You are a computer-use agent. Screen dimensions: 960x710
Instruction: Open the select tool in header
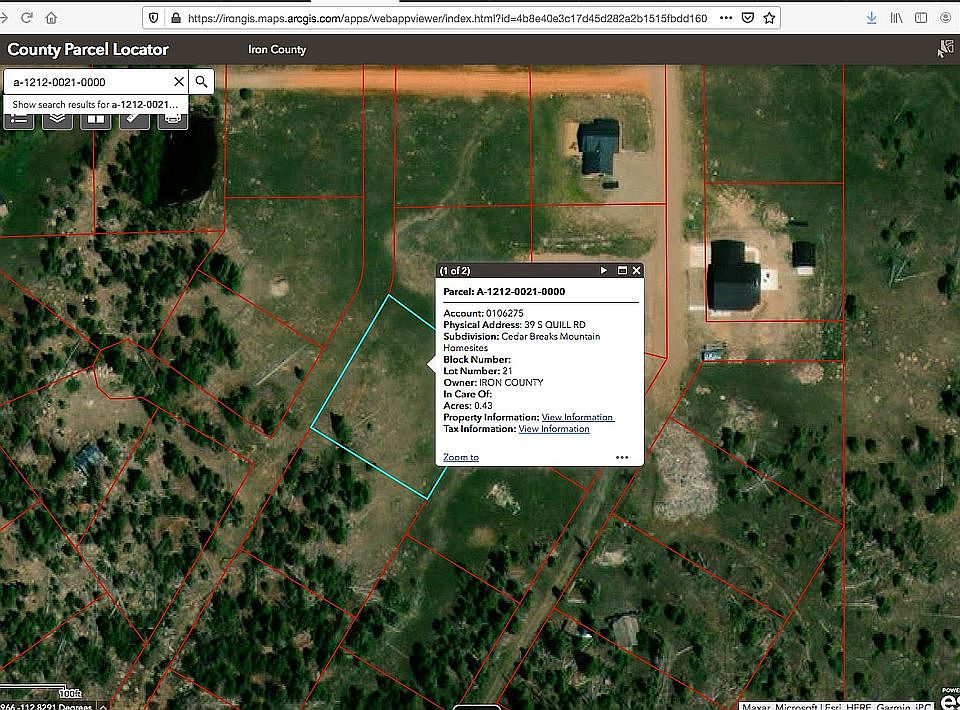pos(944,49)
